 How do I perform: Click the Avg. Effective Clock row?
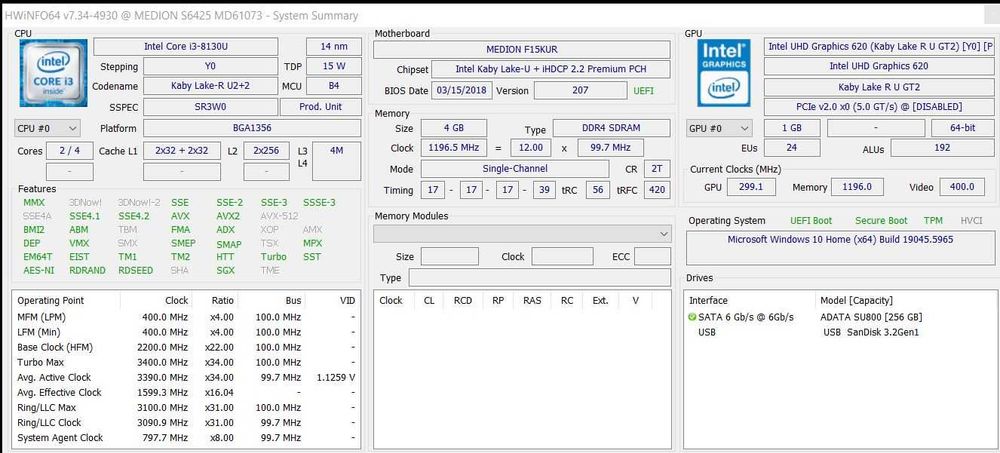(x=186, y=392)
